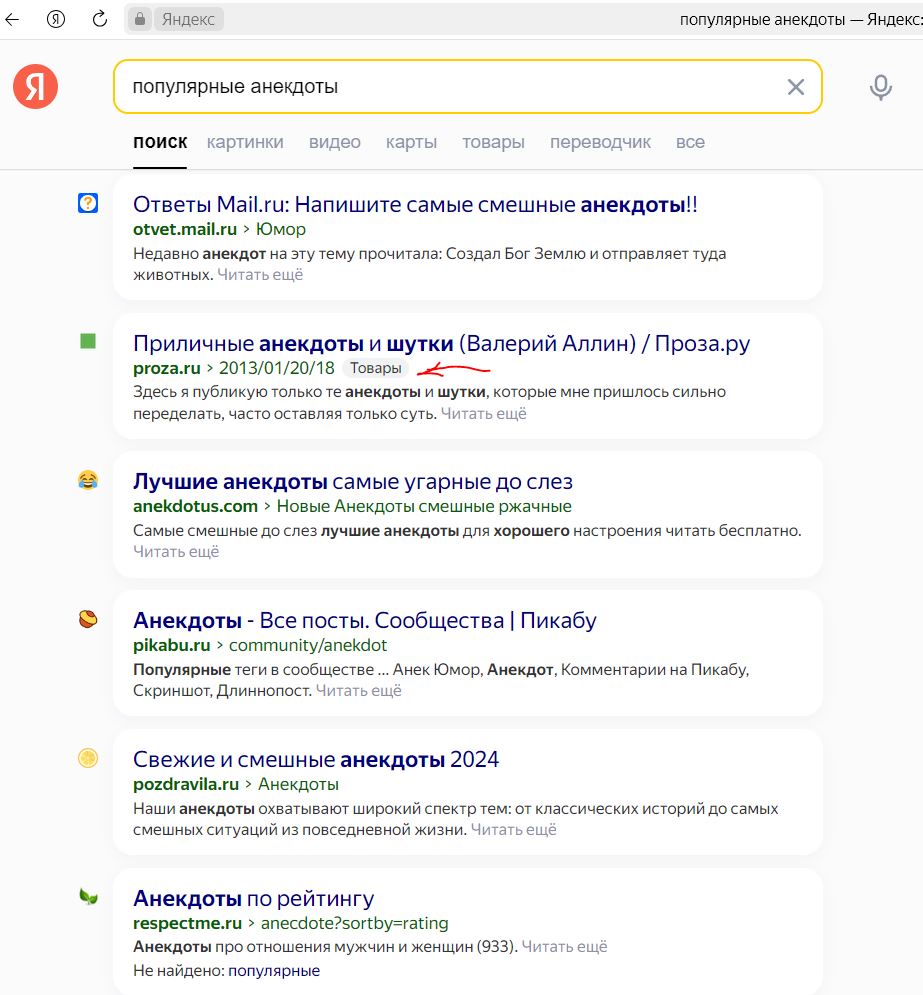Select the Pikabu favicon
923x995 pixels.
click(88, 621)
